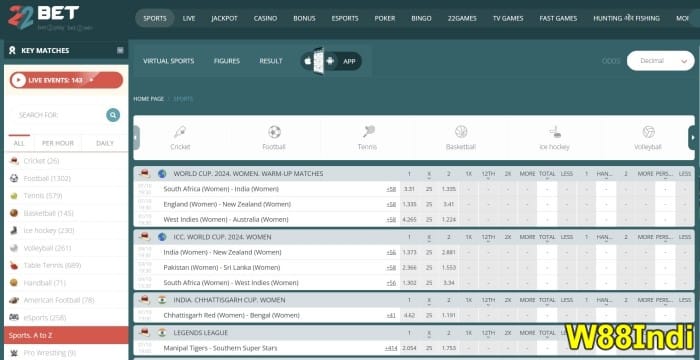Open World Cup 2024 Women Warm-up Matches header
The image size is (700, 360).
pos(248,173)
